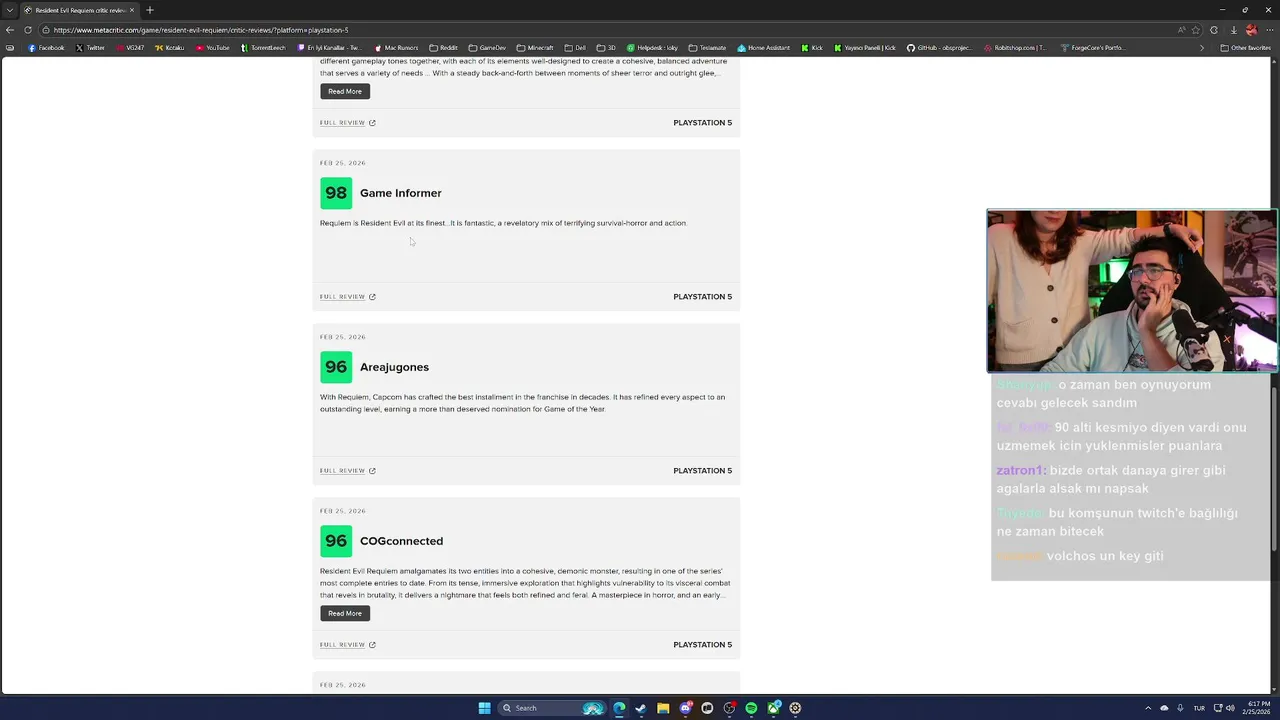This screenshot has width=1280, height=720.
Task: Expand the 3D bookmarks folder
Action: 607,48
